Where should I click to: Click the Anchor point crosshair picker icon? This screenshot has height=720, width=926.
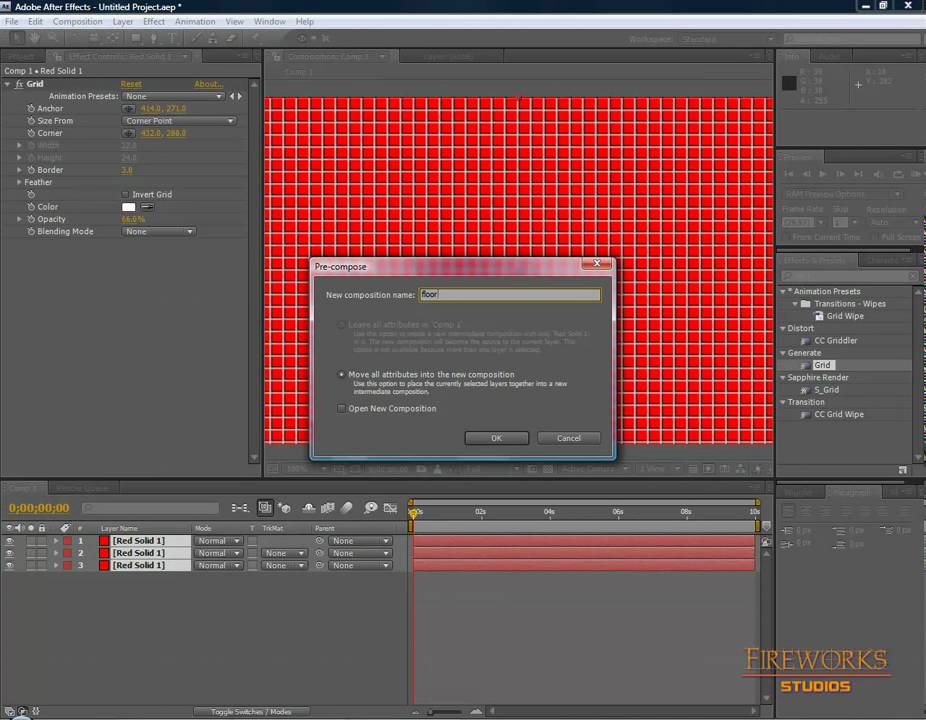(128, 109)
